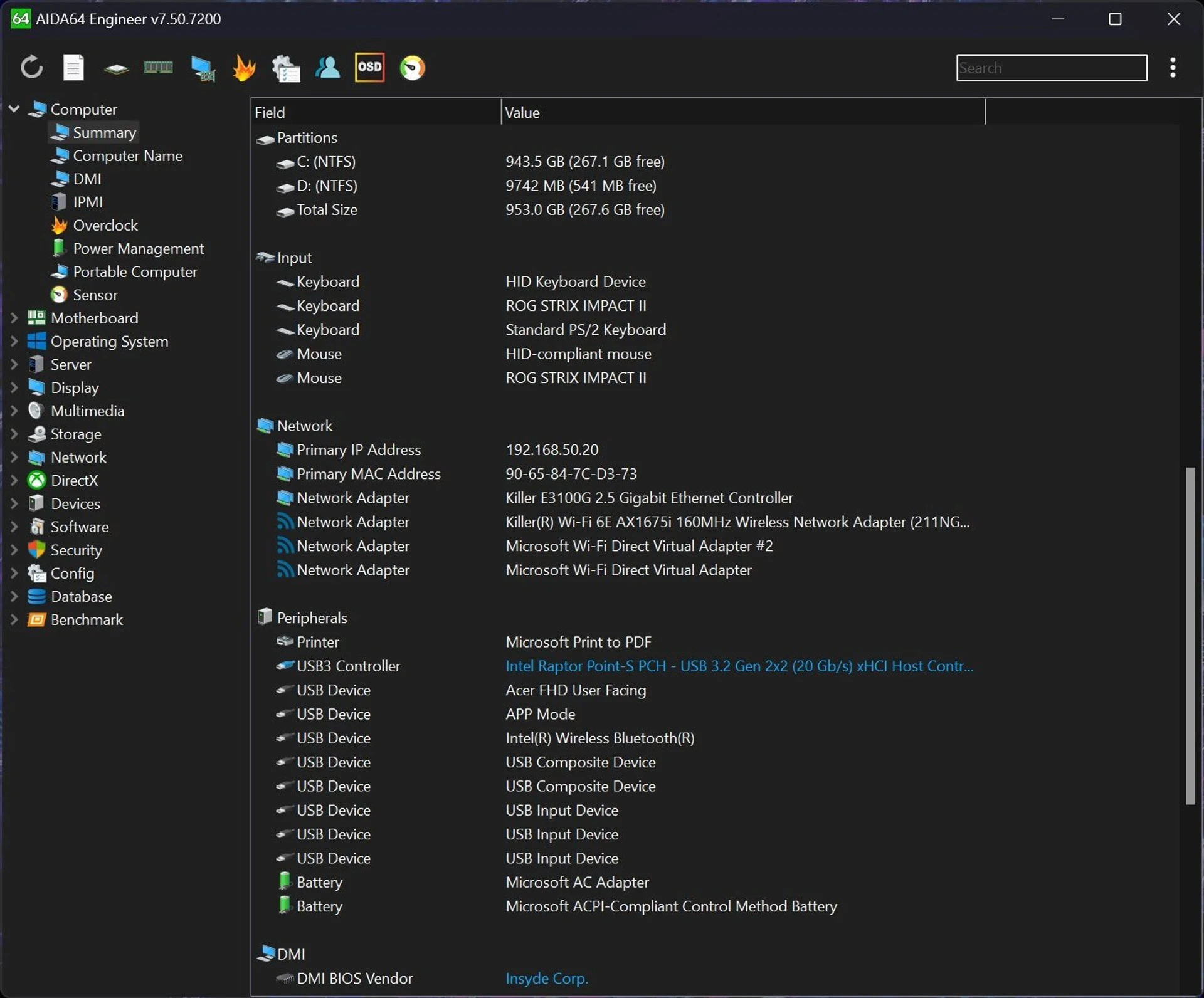This screenshot has height=998, width=1204.
Task: Expand the Server tree node
Action: click(x=14, y=364)
